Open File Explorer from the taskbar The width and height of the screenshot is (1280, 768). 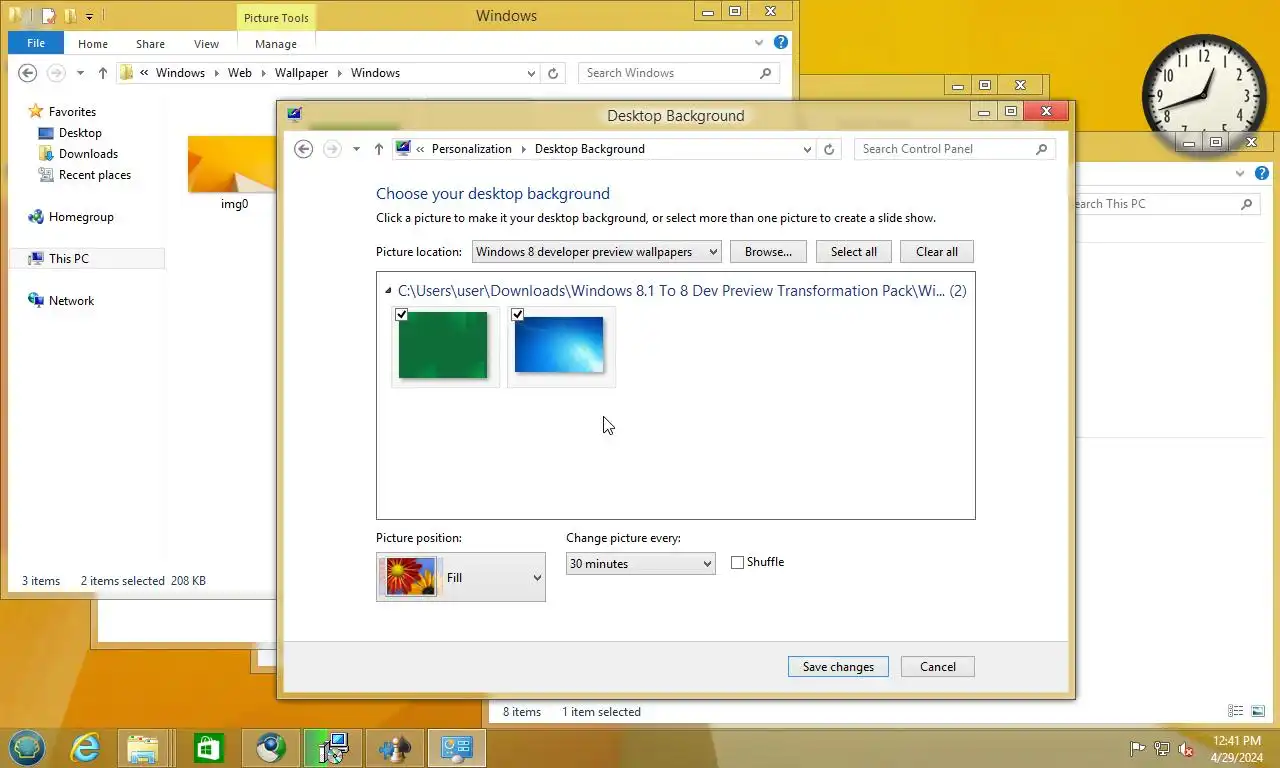[143, 747]
